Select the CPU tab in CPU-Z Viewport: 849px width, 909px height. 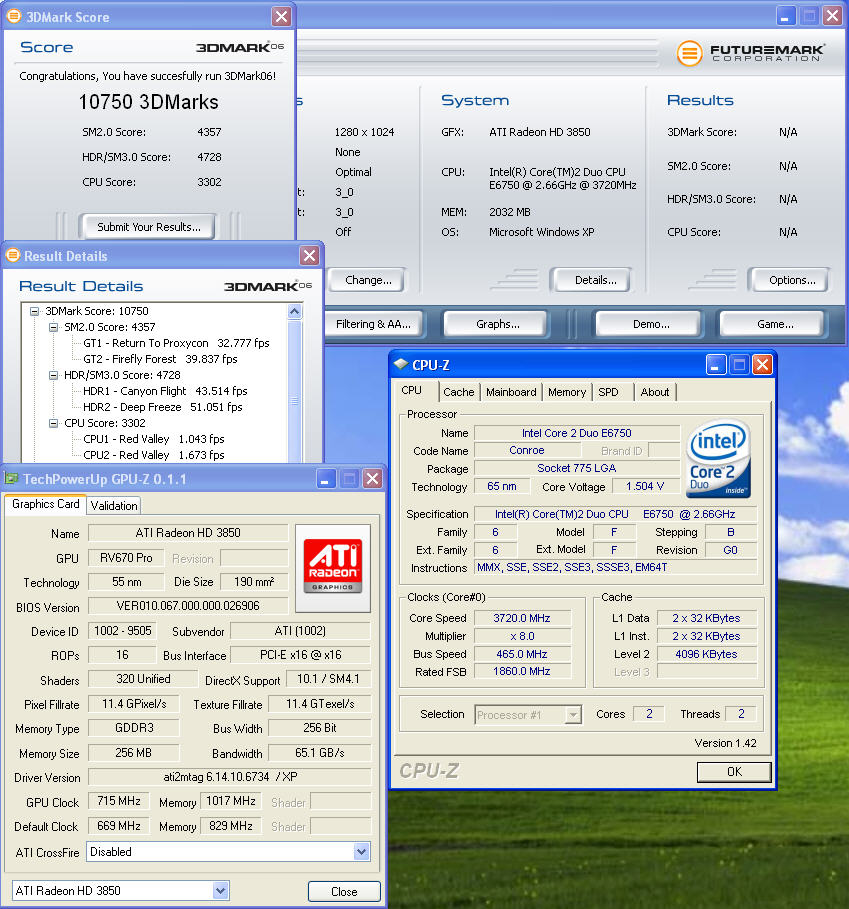click(x=411, y=390)
